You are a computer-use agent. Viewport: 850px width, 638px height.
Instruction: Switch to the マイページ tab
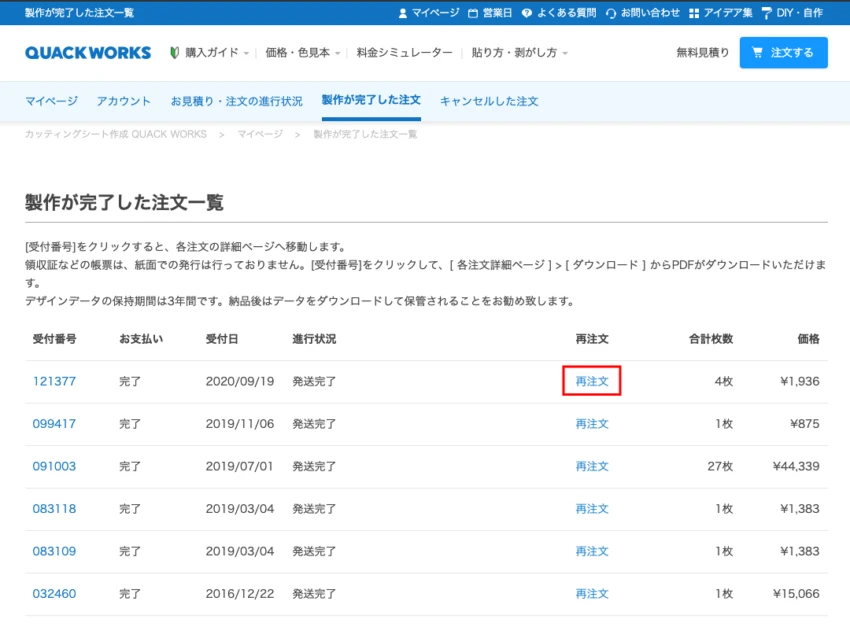[51, 101]
